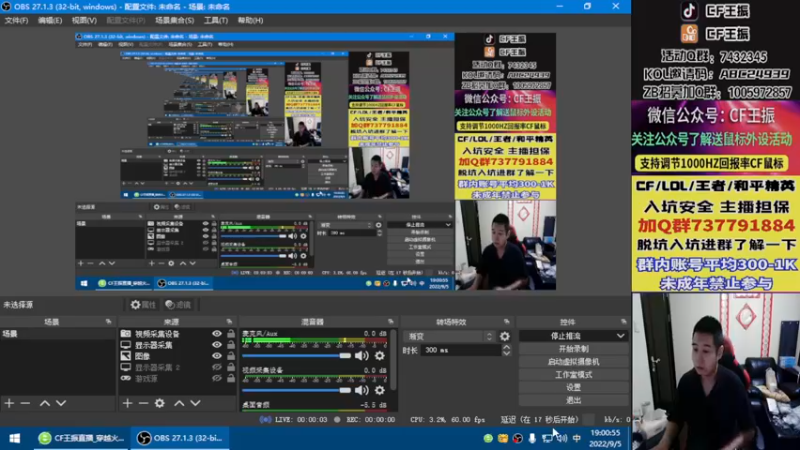The image size is (800, 450).
Task: Click the 启动虚拟摄像机 button
Action: coord(573,362)
